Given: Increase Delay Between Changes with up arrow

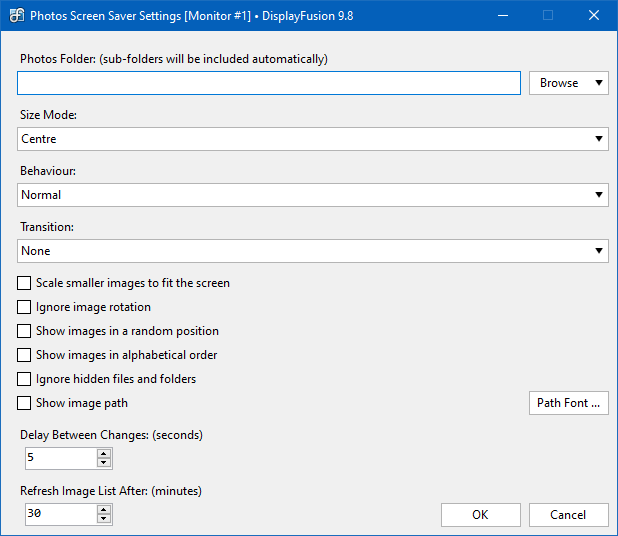Looking at the screenshot, I should pos(104,453).
